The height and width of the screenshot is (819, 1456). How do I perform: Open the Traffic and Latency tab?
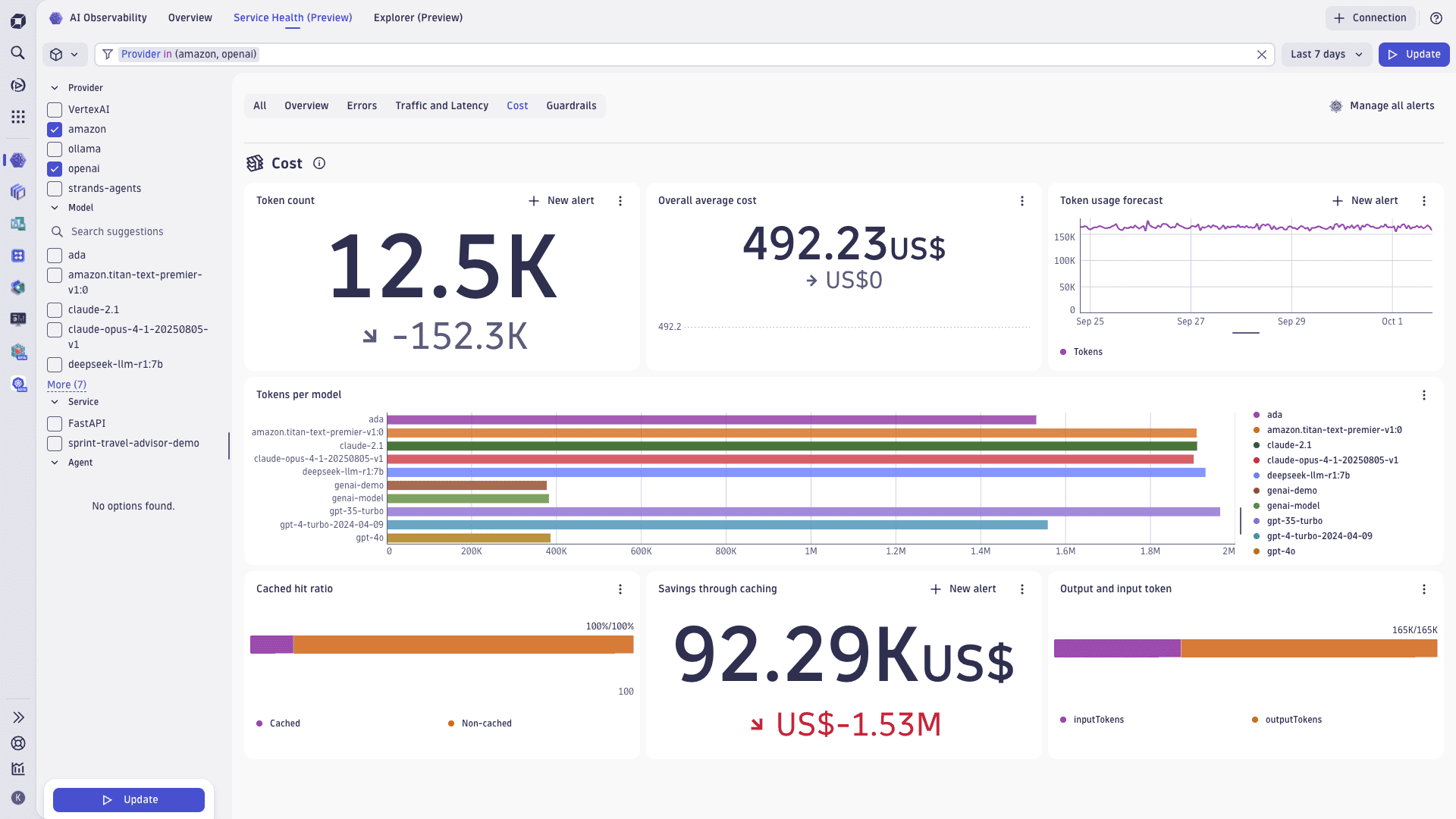(x=441, y=105)
